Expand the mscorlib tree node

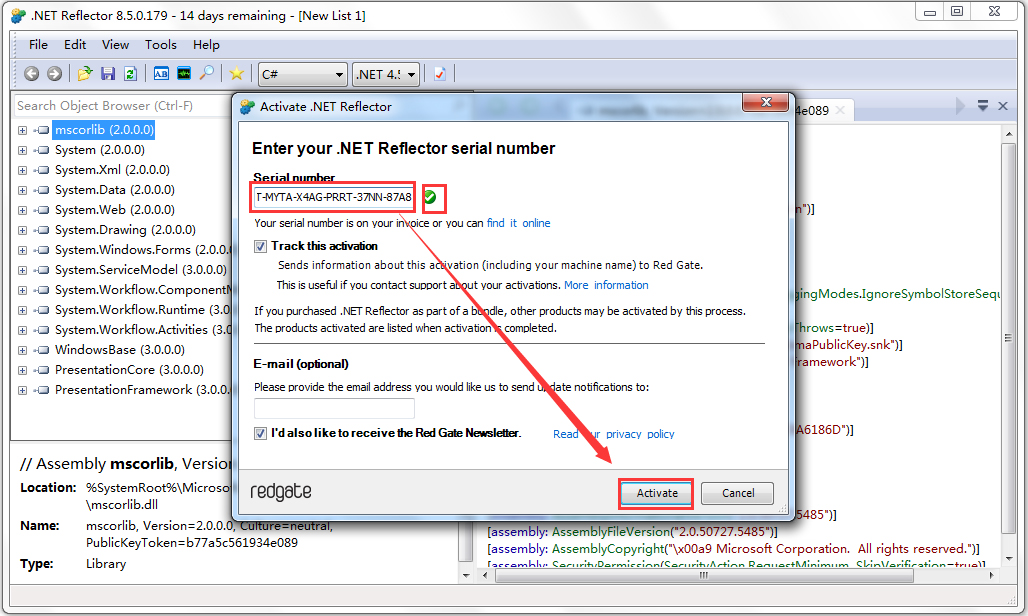point(22,129)
